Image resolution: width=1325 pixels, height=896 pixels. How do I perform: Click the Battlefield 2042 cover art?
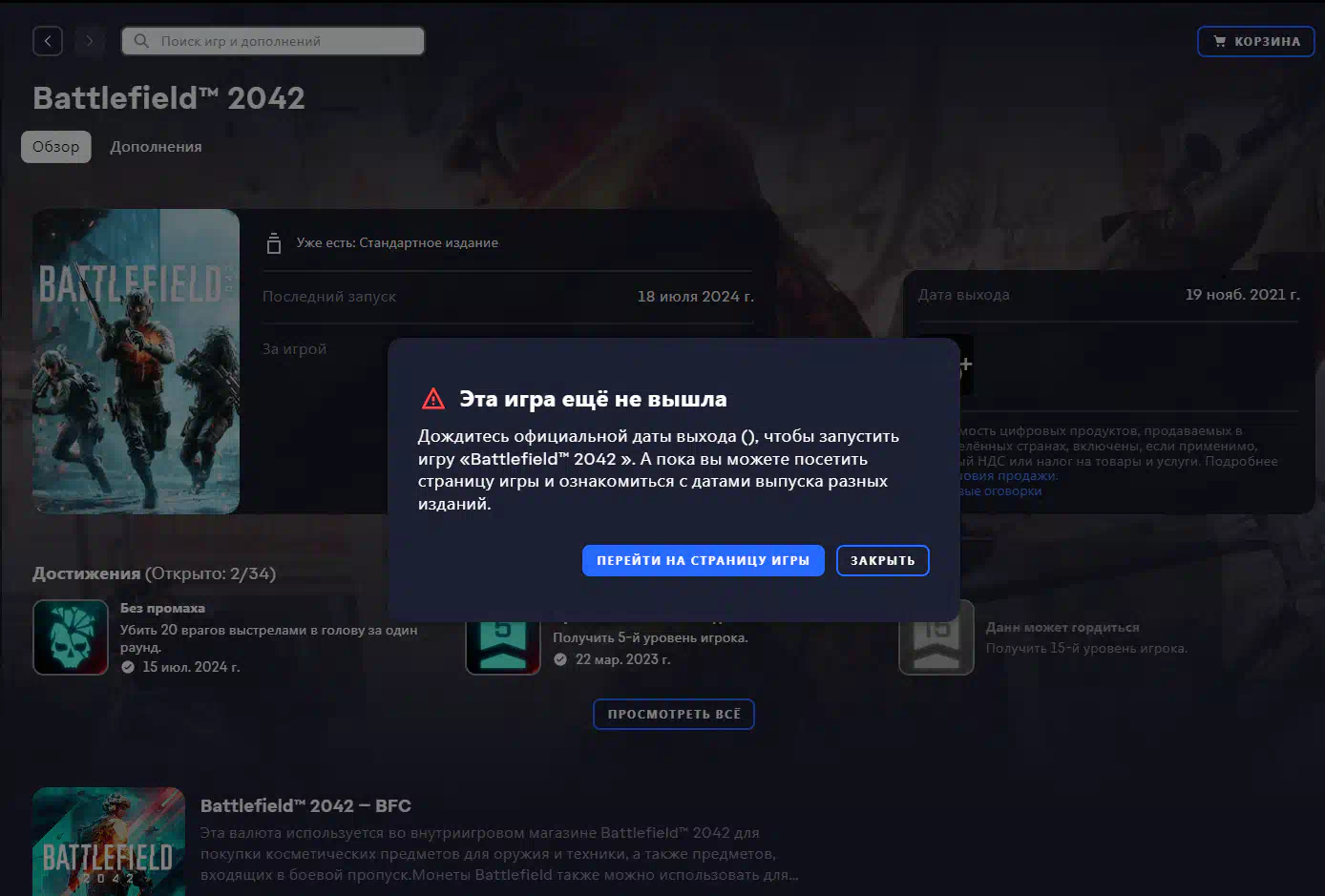(136, 362)
